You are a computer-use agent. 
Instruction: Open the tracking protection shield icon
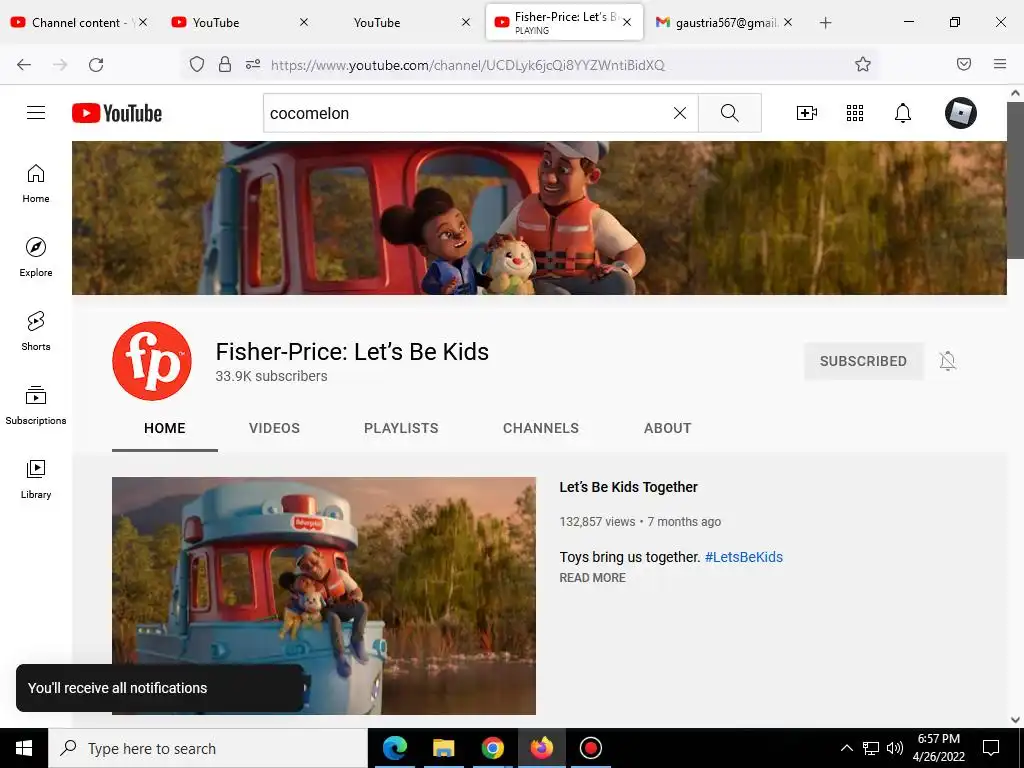[x=197, y=64]
